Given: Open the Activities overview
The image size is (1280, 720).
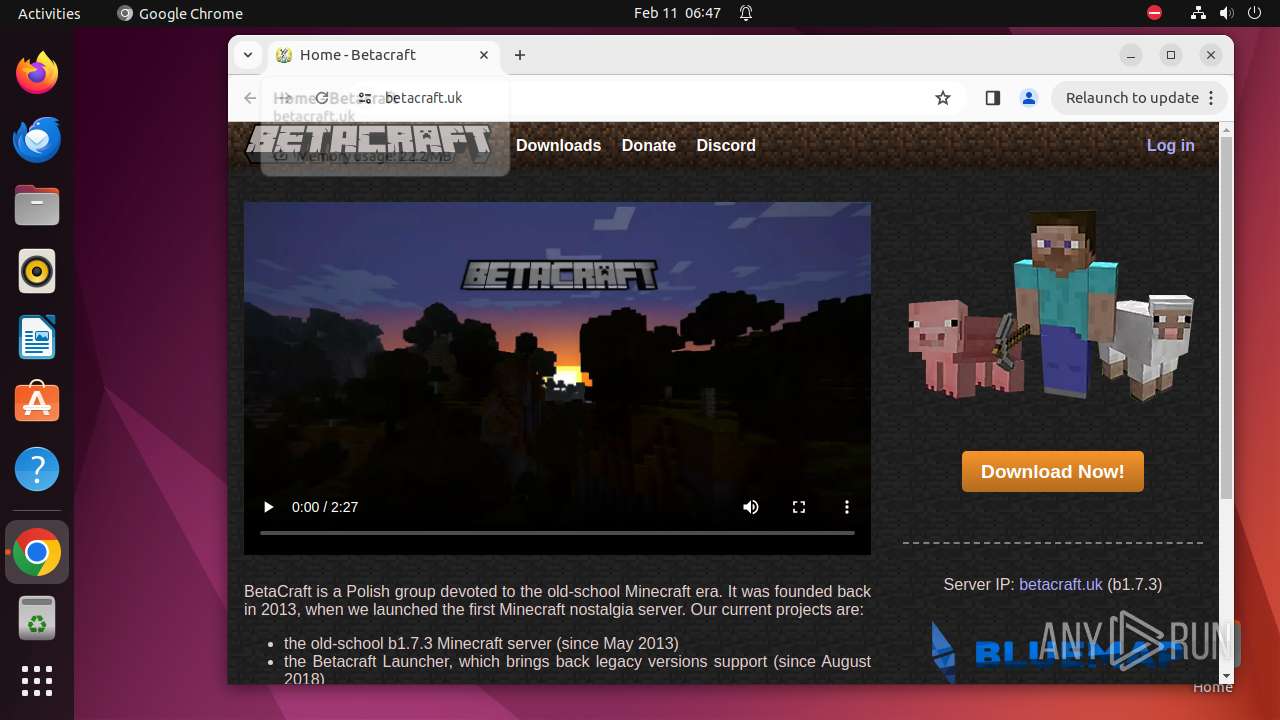Looking at the screenshot, I should pos(49,13).
